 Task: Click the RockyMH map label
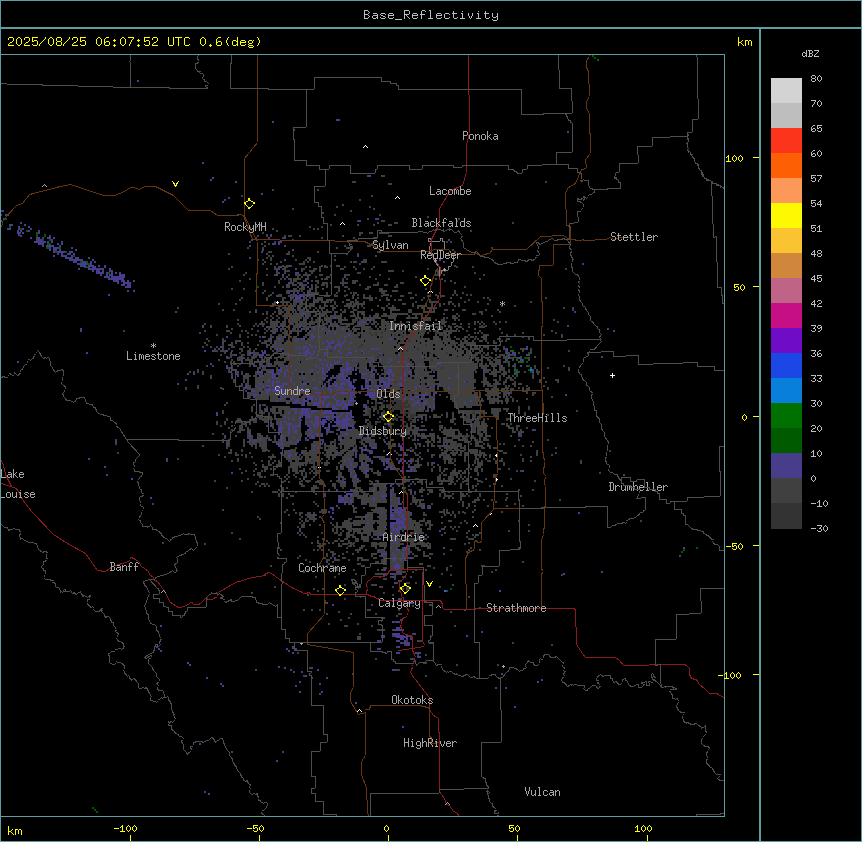click(x=245, y=227)
